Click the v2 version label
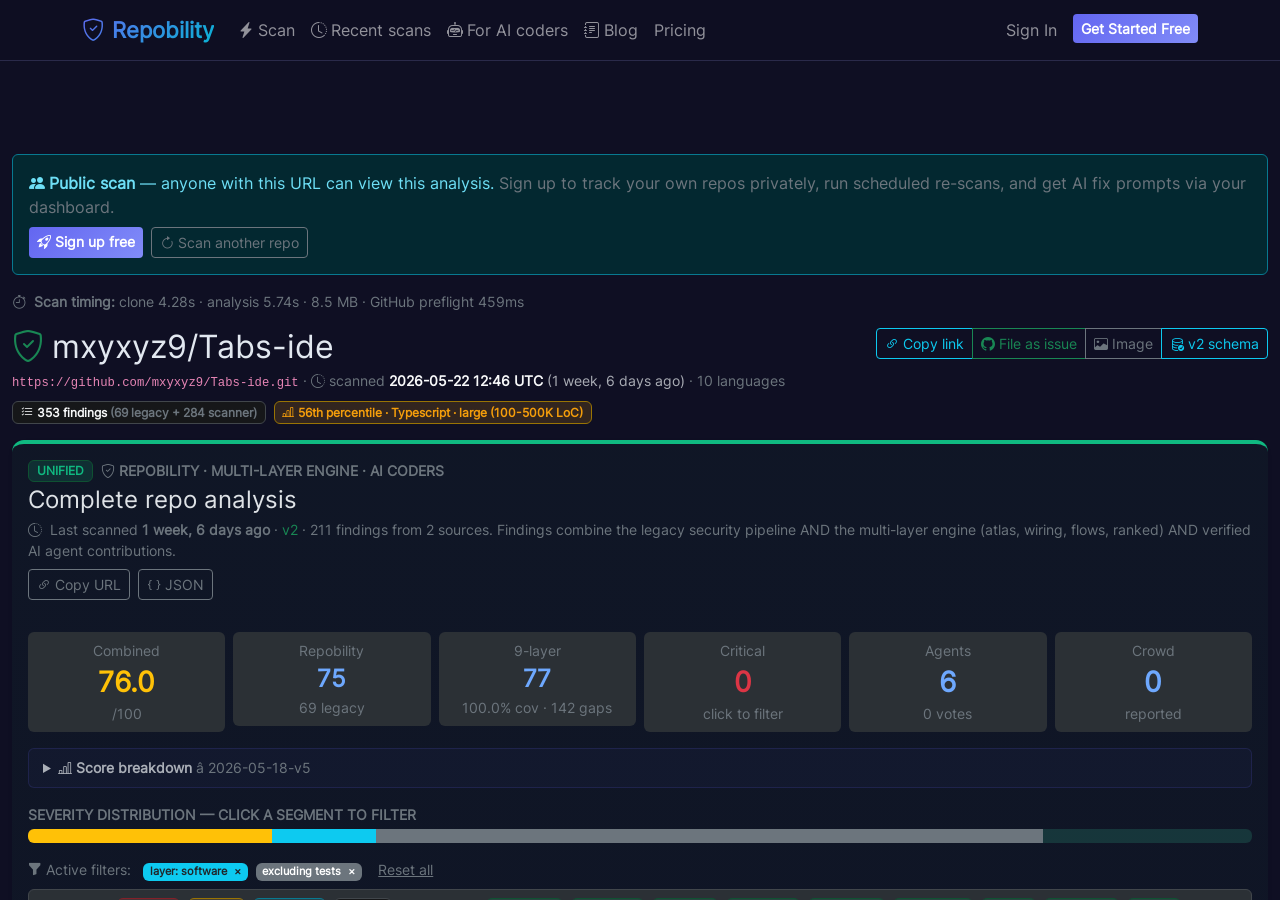Viewport: 1280px width, 900px height. 290,530
